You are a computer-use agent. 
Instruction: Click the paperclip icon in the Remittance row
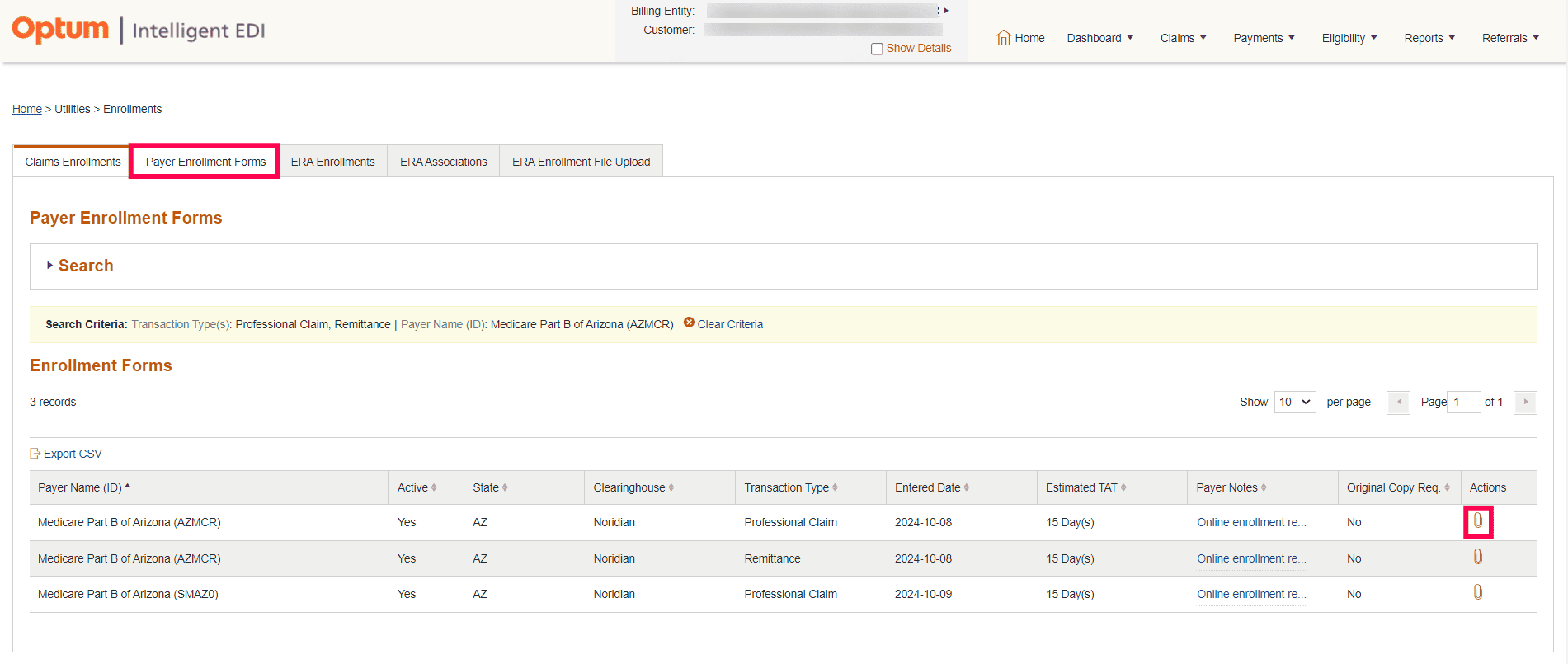(x=1477, y=558)
